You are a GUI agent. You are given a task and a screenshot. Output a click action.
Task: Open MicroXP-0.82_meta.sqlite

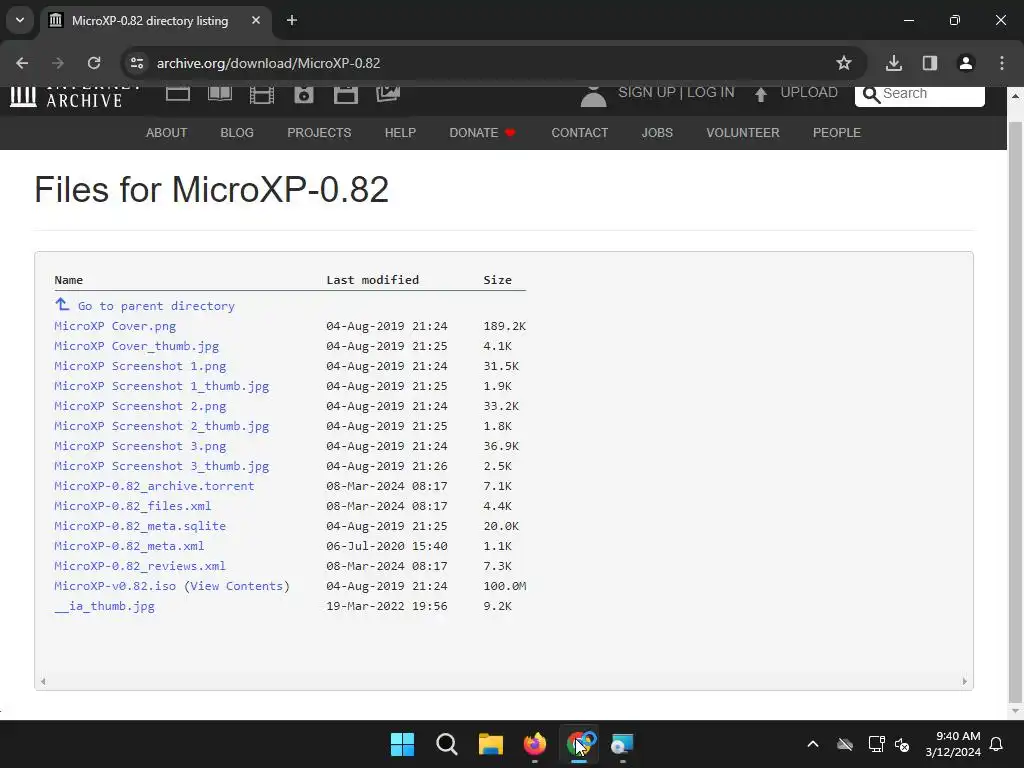(x=140, y=526)
